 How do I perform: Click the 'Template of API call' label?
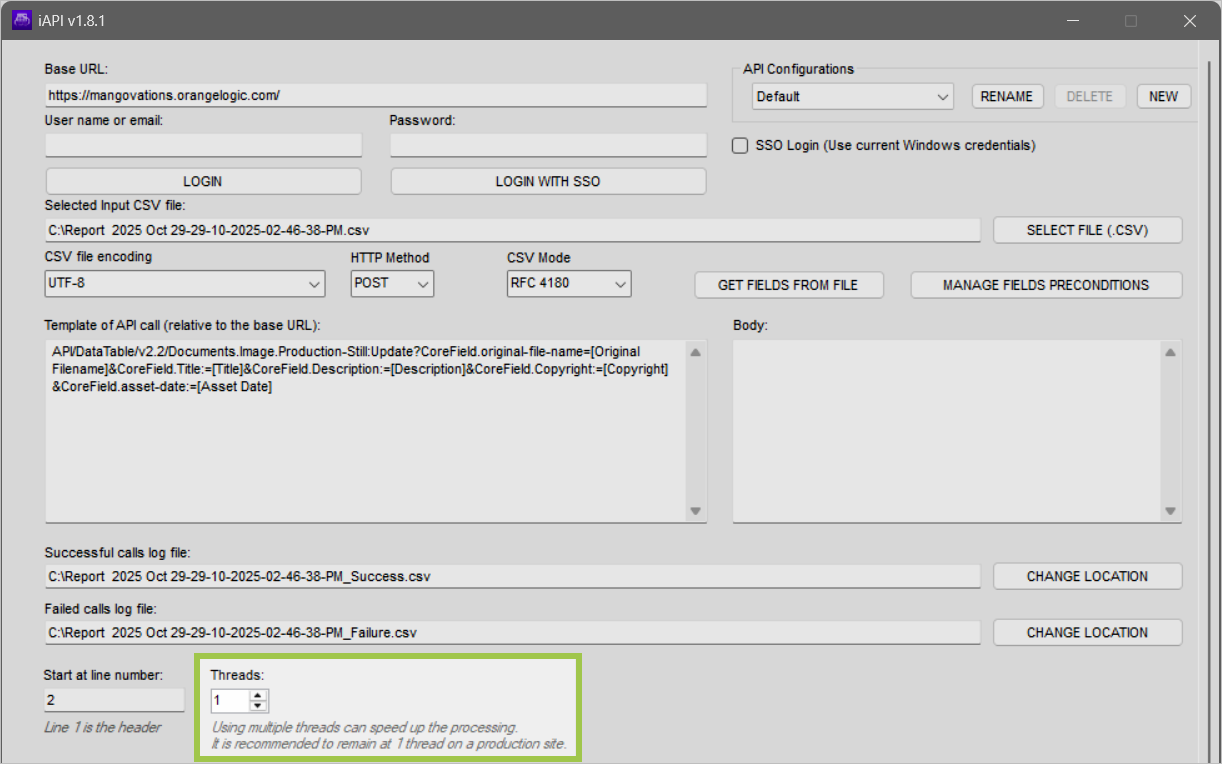[182, 325]
